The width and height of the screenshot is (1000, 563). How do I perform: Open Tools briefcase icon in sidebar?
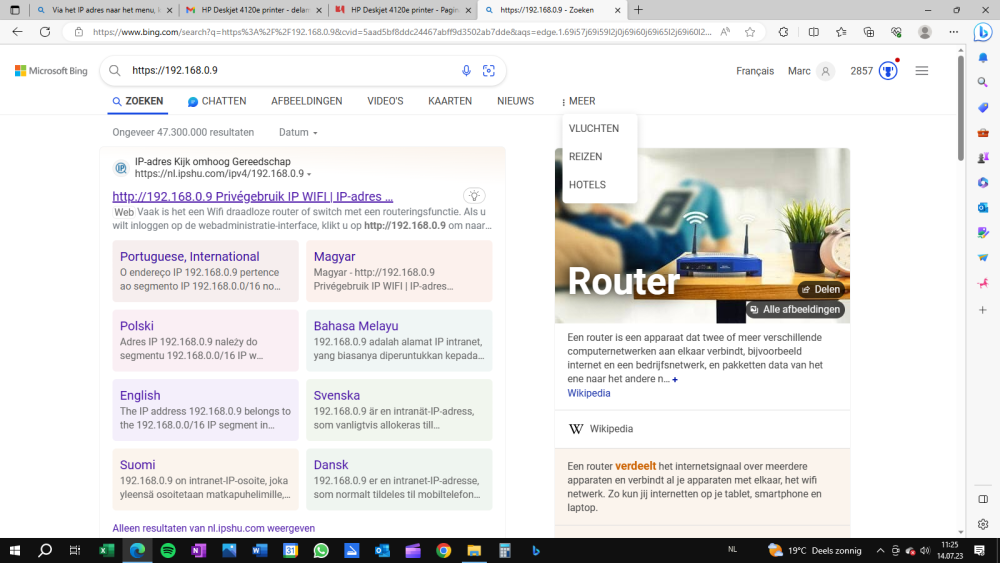pyautogui.click(x=983, y=133)
